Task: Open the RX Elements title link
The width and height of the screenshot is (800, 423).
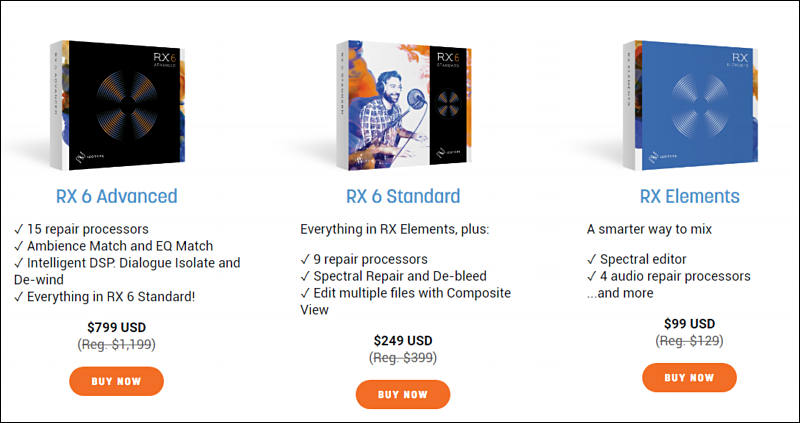Action: 690,196
